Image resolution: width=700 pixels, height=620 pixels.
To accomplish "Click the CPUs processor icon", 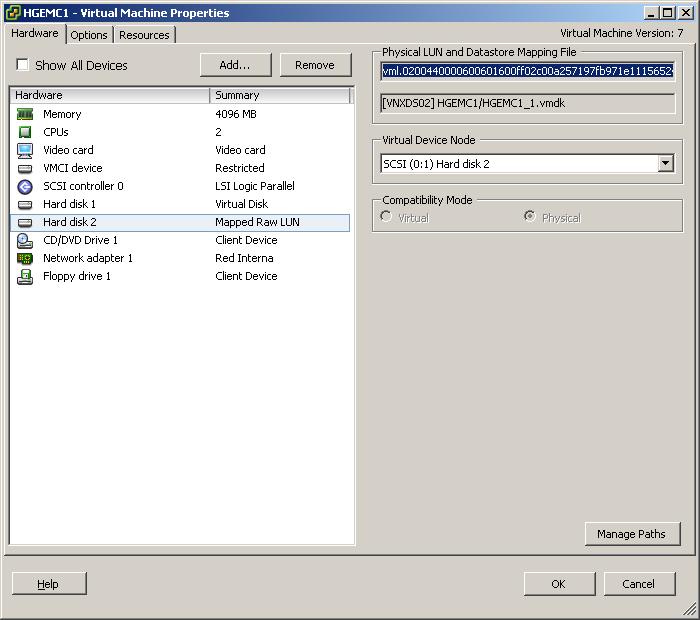I will 25,132.
